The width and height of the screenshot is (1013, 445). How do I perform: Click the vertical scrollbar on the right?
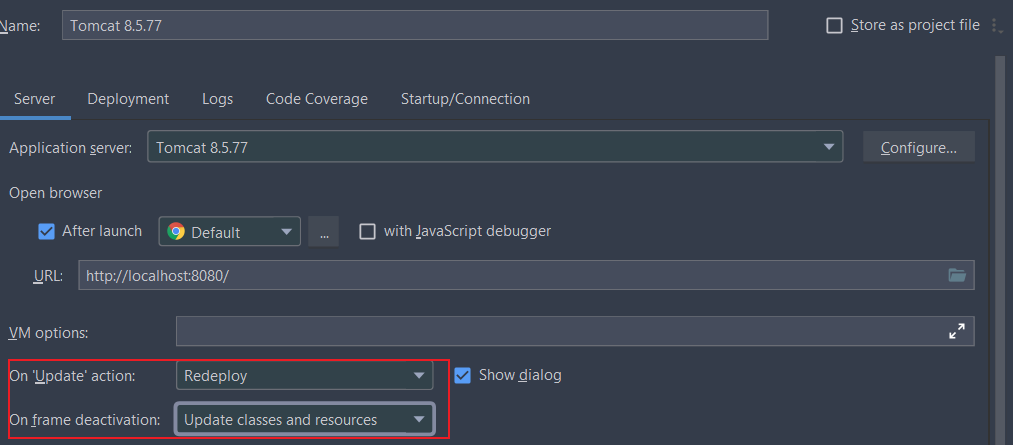1001,249
